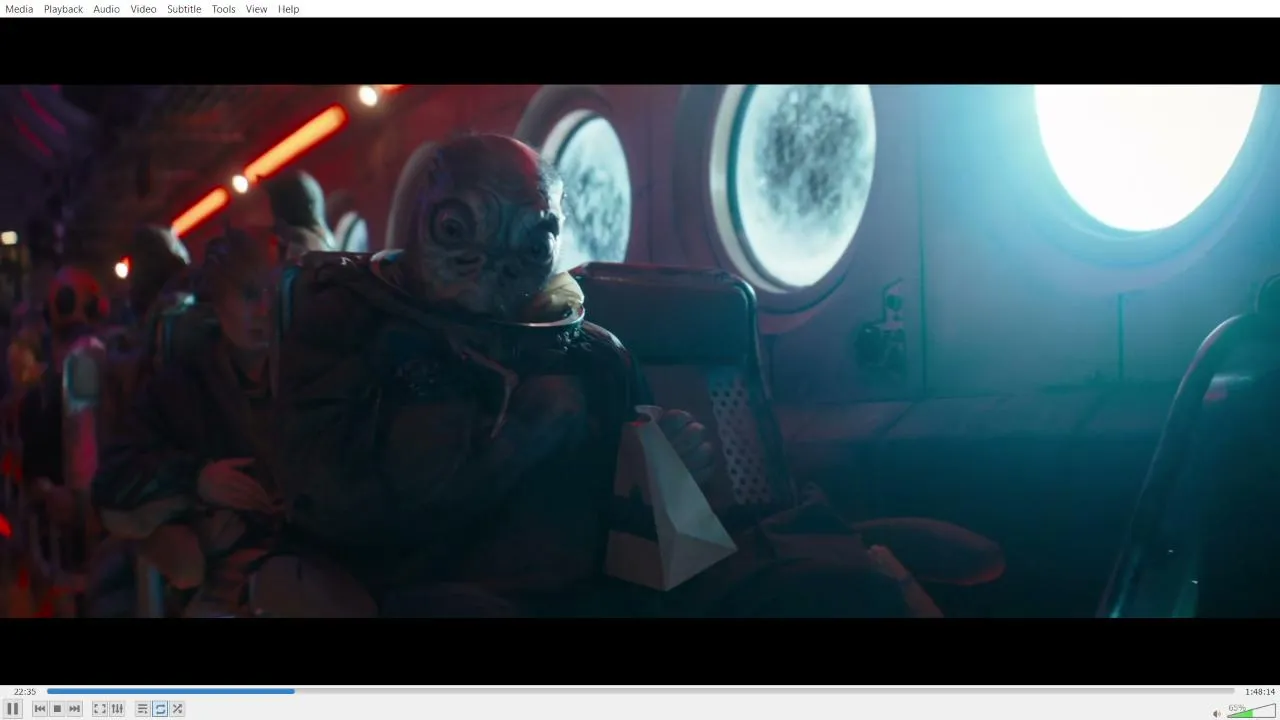Screen dimensions: 1280x720
Task: Toggle fullscreen video mode
Action: click(100, 709)
